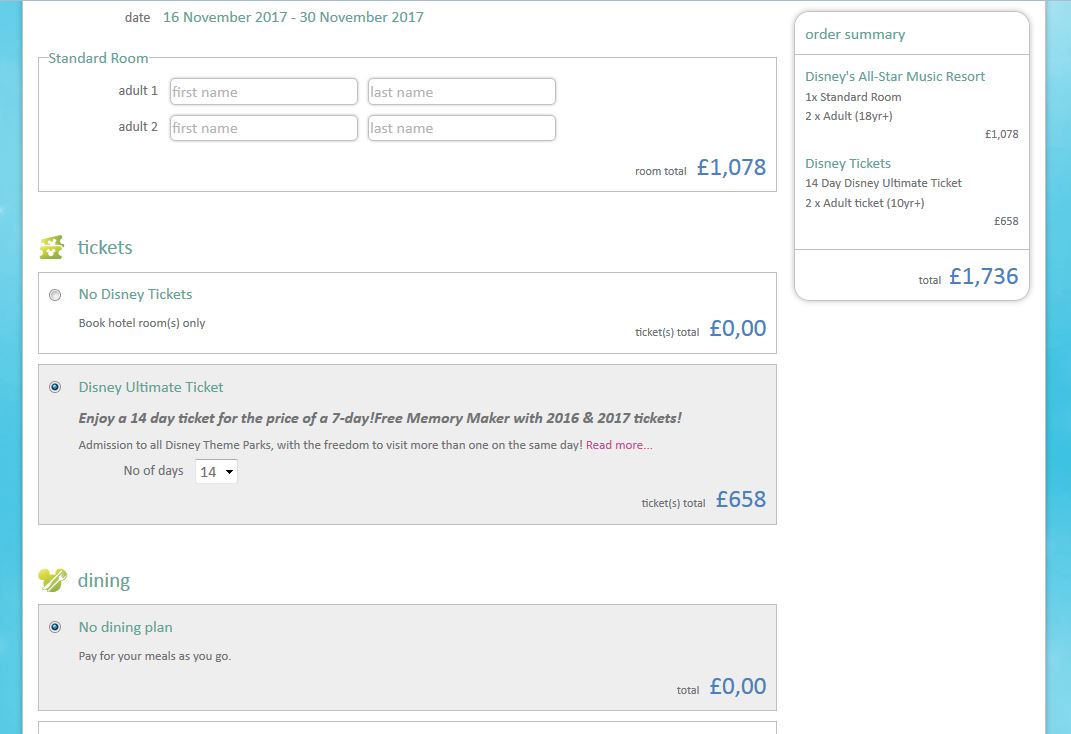Screen dimensions: 1071x734
Task: Focus adult 2 first name field
Action: click(x=263, y=128)
